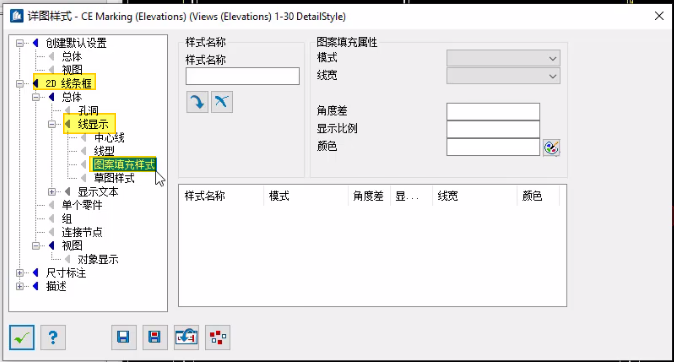
Task: Click the 显示比例 input field
Action: 493,129
